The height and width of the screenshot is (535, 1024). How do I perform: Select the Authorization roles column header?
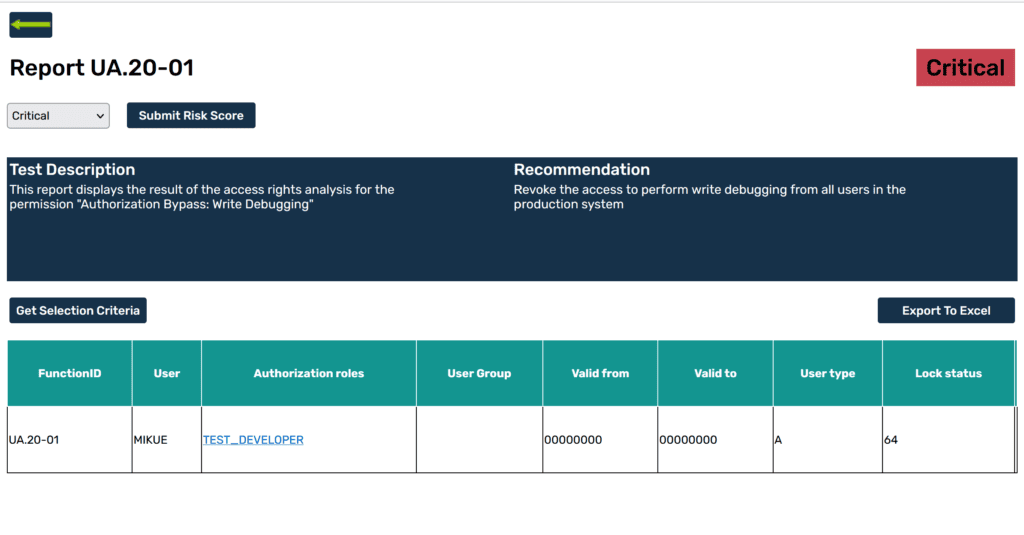pos(309,373)
